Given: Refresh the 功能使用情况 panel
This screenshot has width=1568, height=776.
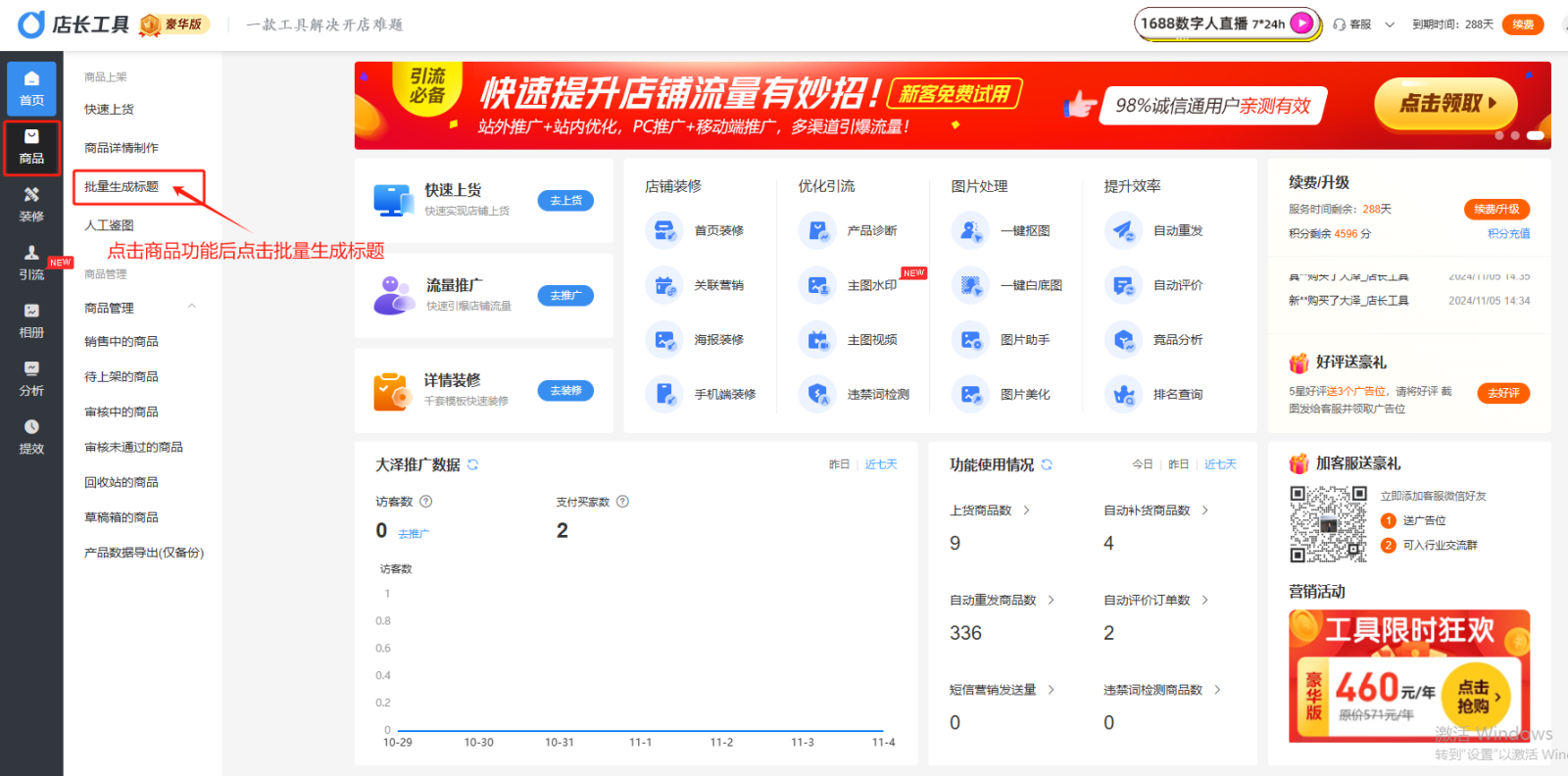Looking at the screenshot, I should (x=1047, y=464).
